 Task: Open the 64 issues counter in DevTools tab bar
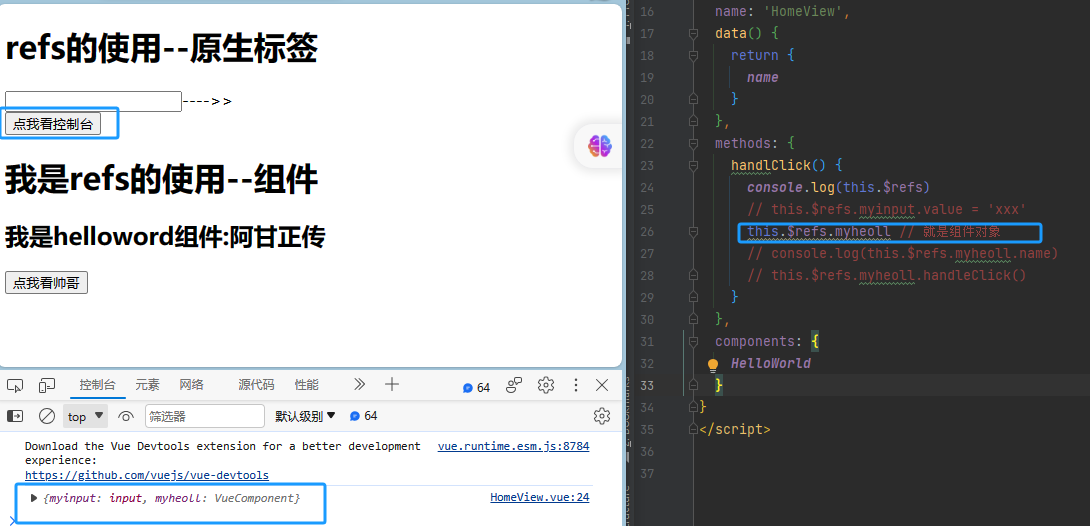click(x=476, y=387)
